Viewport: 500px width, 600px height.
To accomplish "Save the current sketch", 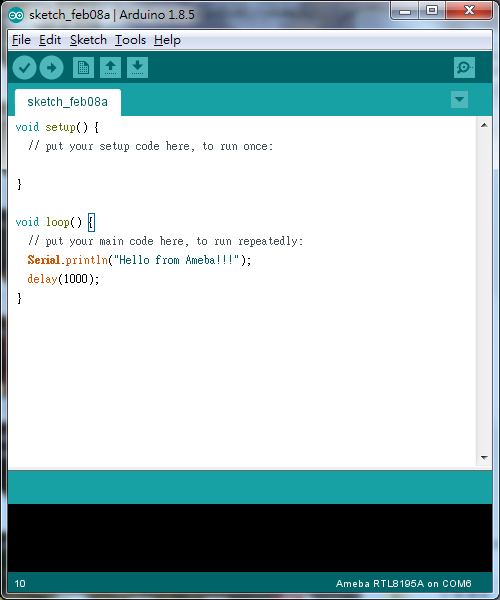I will click(x=137, y=68).
